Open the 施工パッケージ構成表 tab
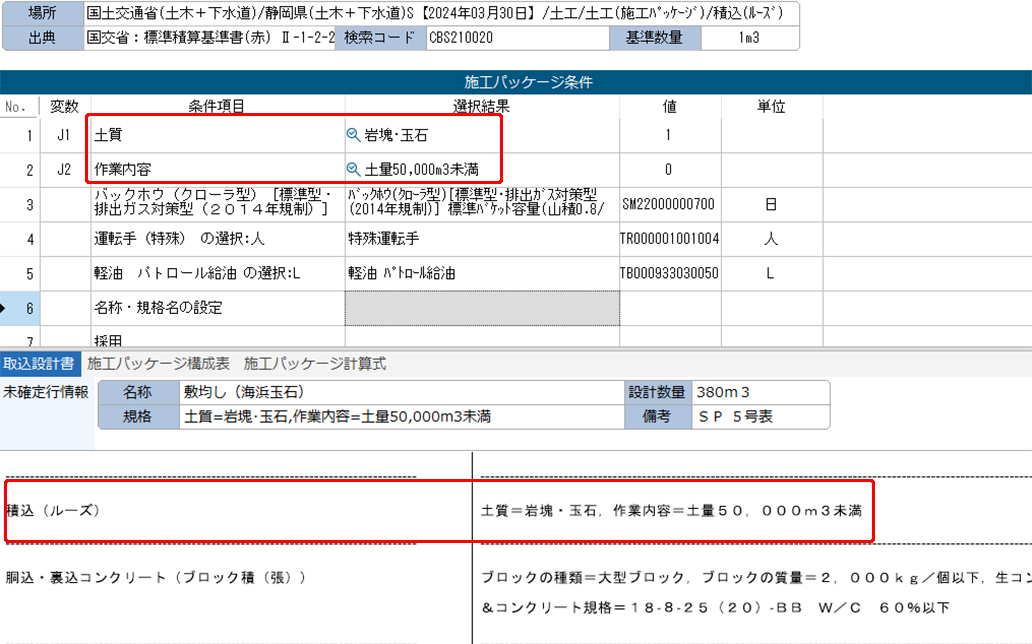1032x644 pixels. point(158,363)
